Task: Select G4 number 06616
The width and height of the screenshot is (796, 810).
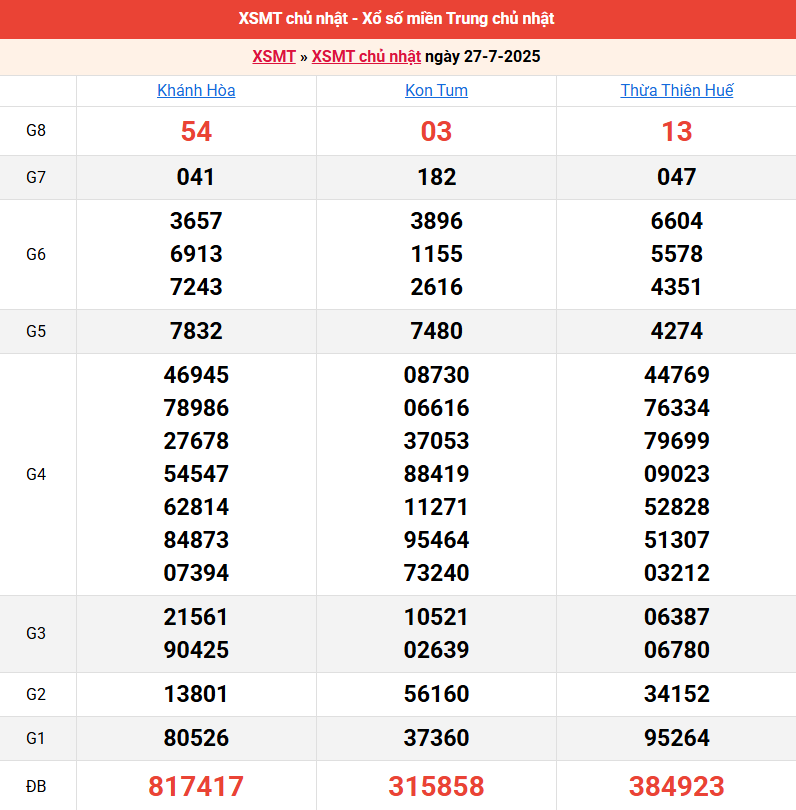Action: [x=436, y=408]
